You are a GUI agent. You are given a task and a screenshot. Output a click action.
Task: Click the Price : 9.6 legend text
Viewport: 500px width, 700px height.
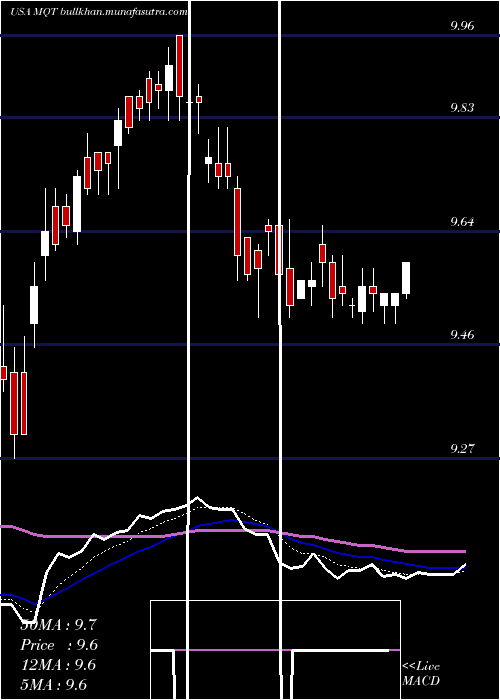(x=59, y=645)
